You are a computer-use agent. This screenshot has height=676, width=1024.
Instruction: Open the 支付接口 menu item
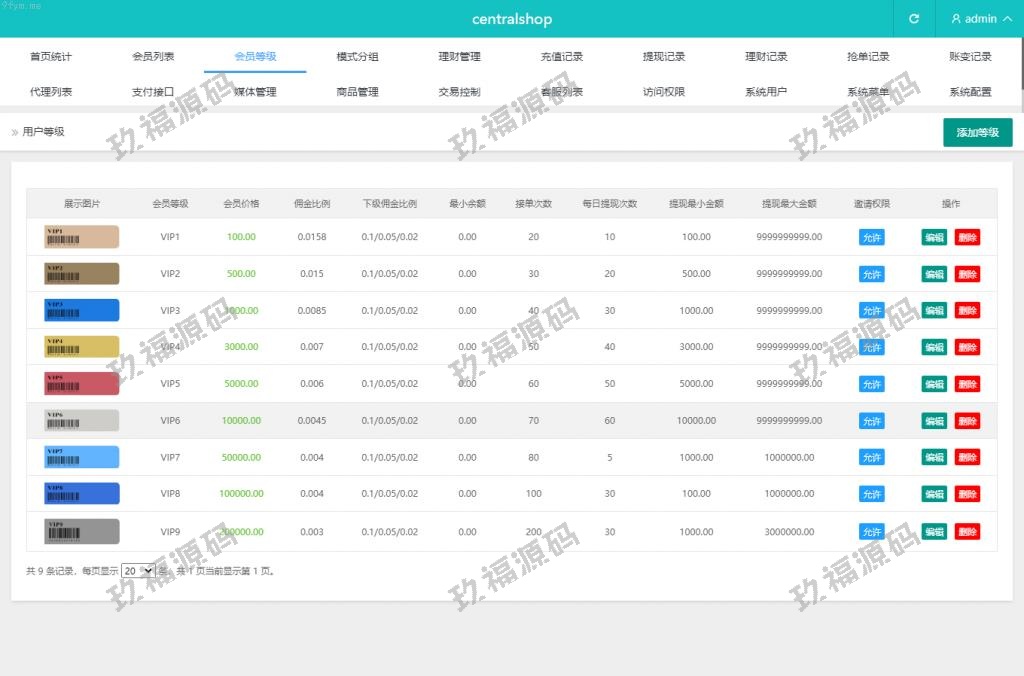coord(153,92)
